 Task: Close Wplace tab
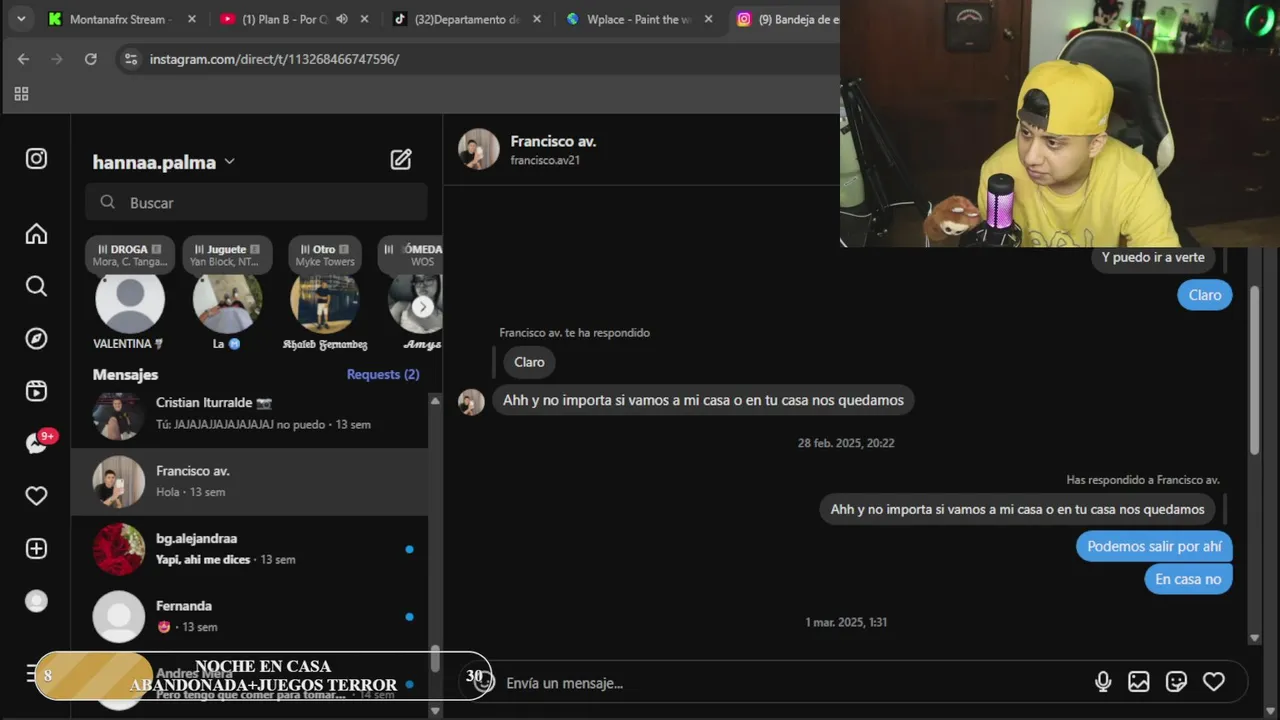click(x=708, y=19)
